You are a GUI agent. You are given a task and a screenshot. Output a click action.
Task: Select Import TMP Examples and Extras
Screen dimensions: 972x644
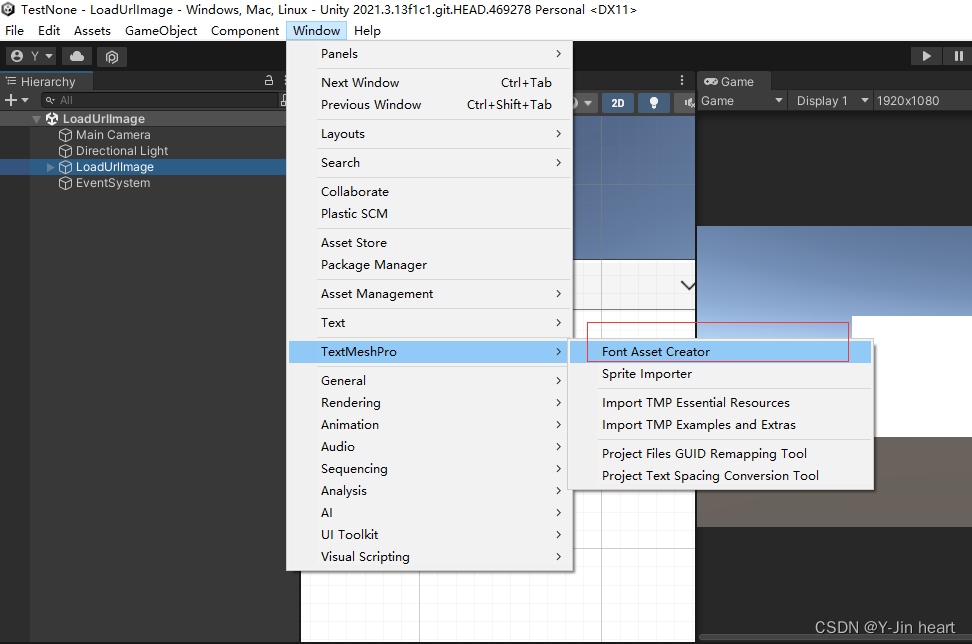point(721,425)
